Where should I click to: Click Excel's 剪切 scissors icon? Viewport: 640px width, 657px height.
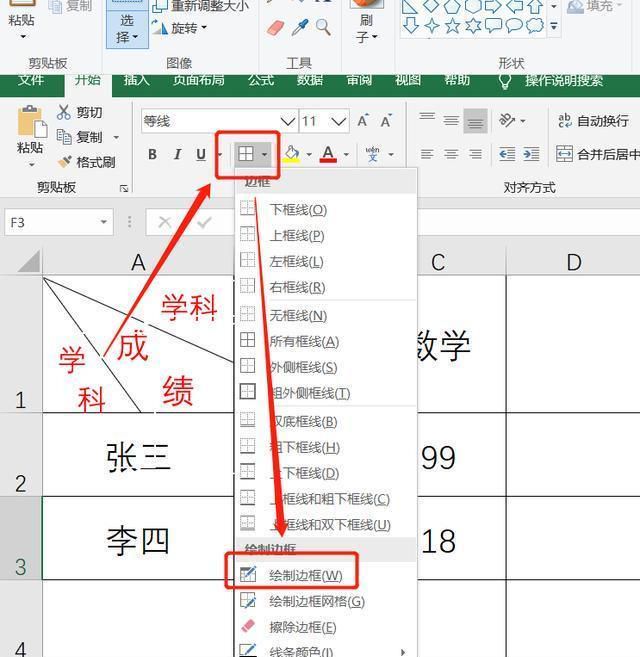pos(64,112)
